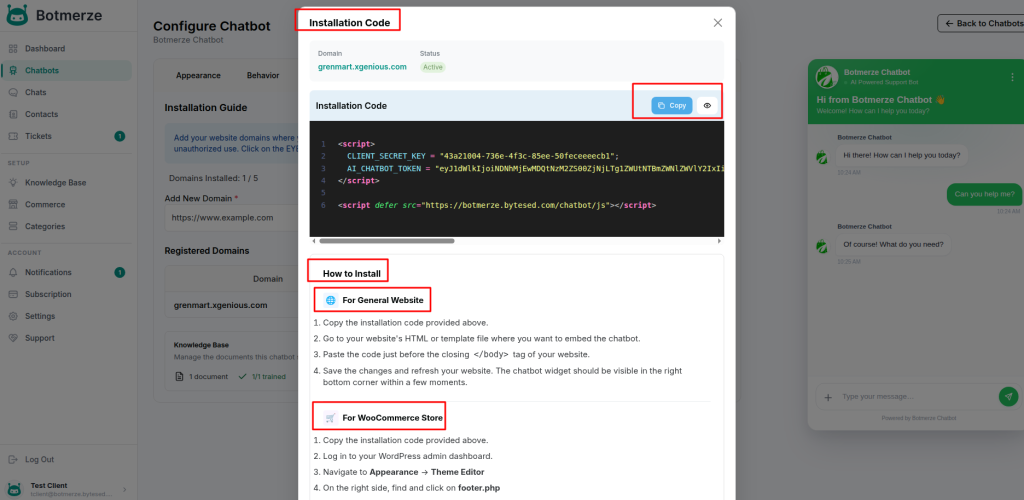This screenshot has height=500, width=1024.
Task: Copy the installation code
Action: (x=672, y=105)
